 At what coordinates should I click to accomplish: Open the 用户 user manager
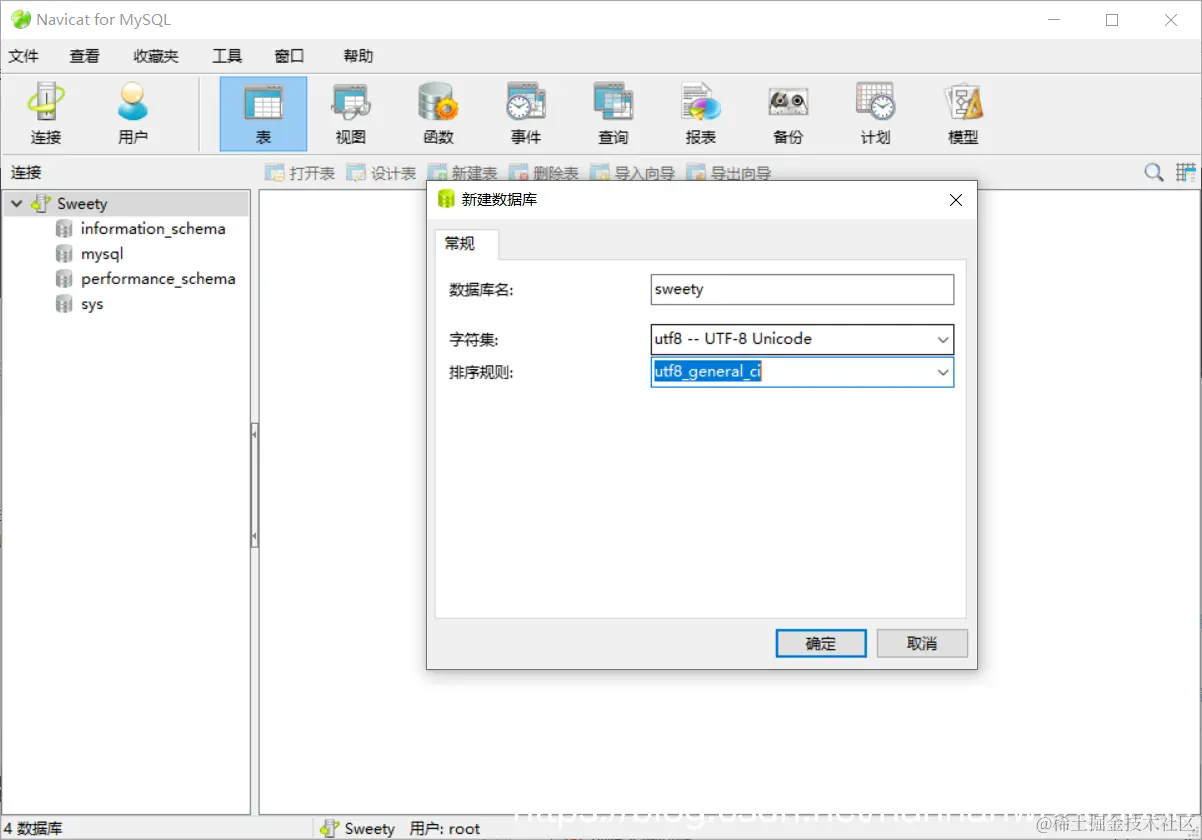pyautogui.click(x=133, y=114)
